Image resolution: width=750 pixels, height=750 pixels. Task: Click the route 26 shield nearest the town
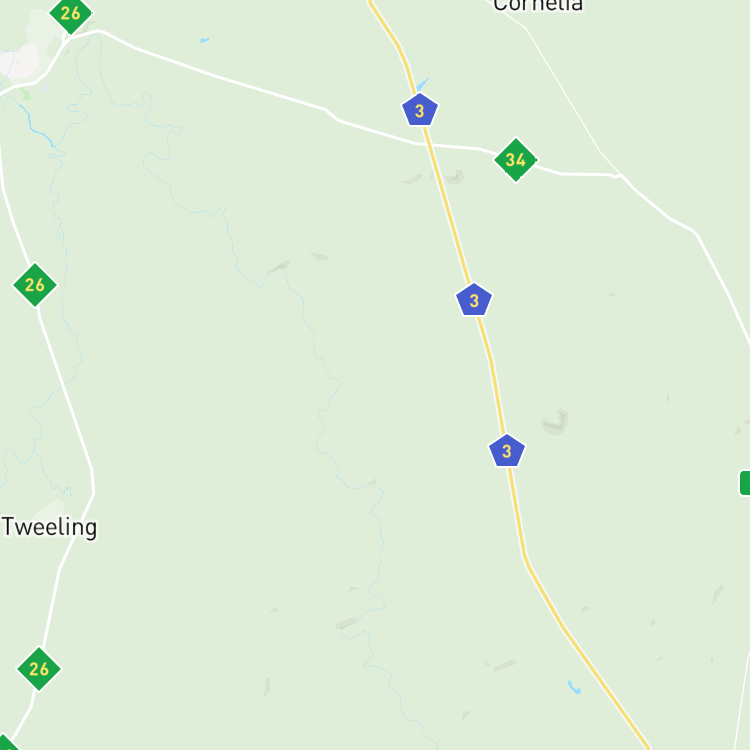tap(70, 13)
